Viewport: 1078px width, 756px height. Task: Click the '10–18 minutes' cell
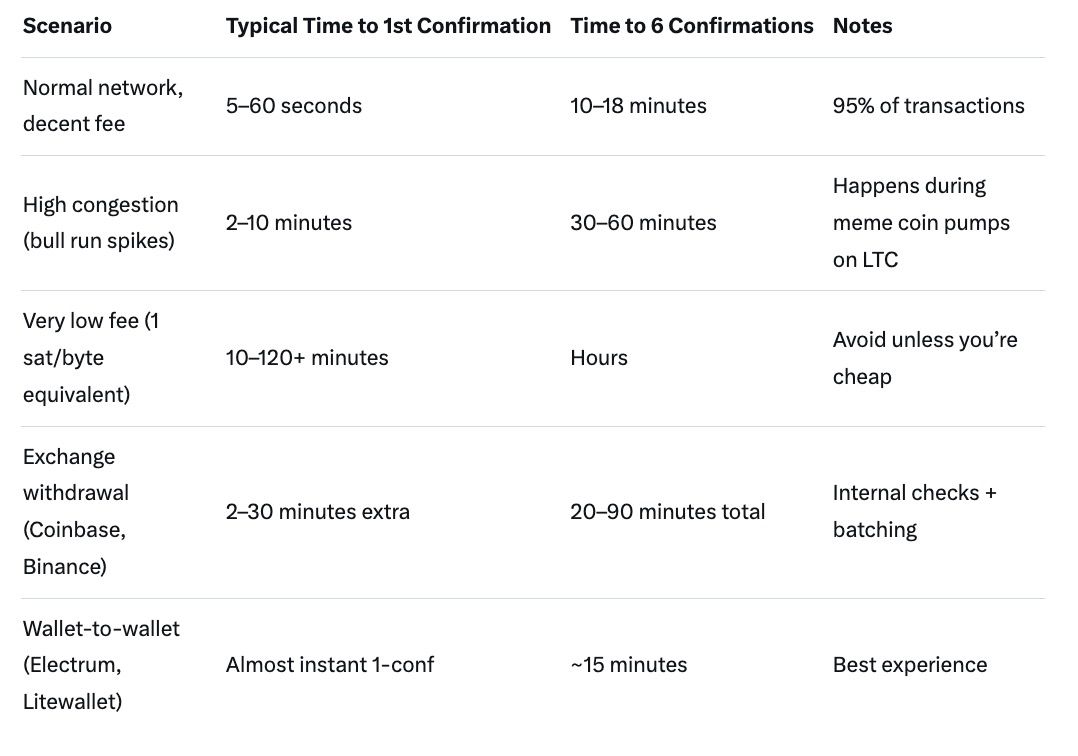point(638,106)
